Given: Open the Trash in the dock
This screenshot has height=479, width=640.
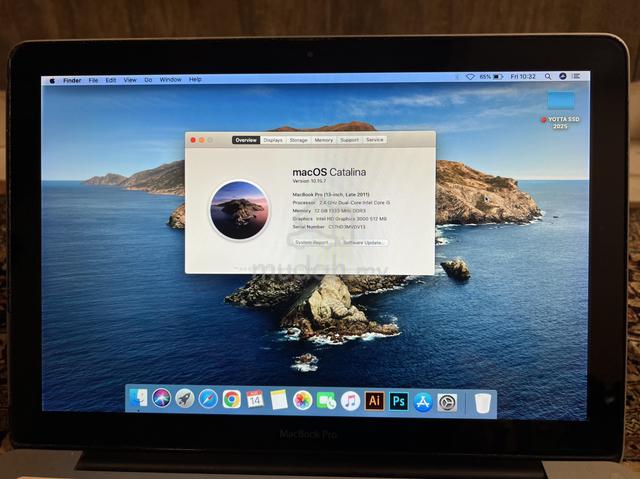Looking at the screenshot, I should 482,403.
